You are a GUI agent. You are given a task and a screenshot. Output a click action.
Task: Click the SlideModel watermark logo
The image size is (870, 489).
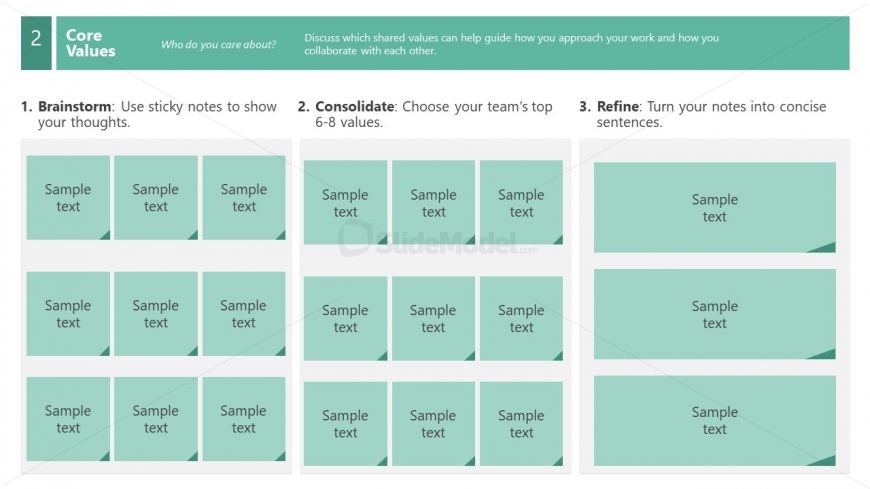438,240
